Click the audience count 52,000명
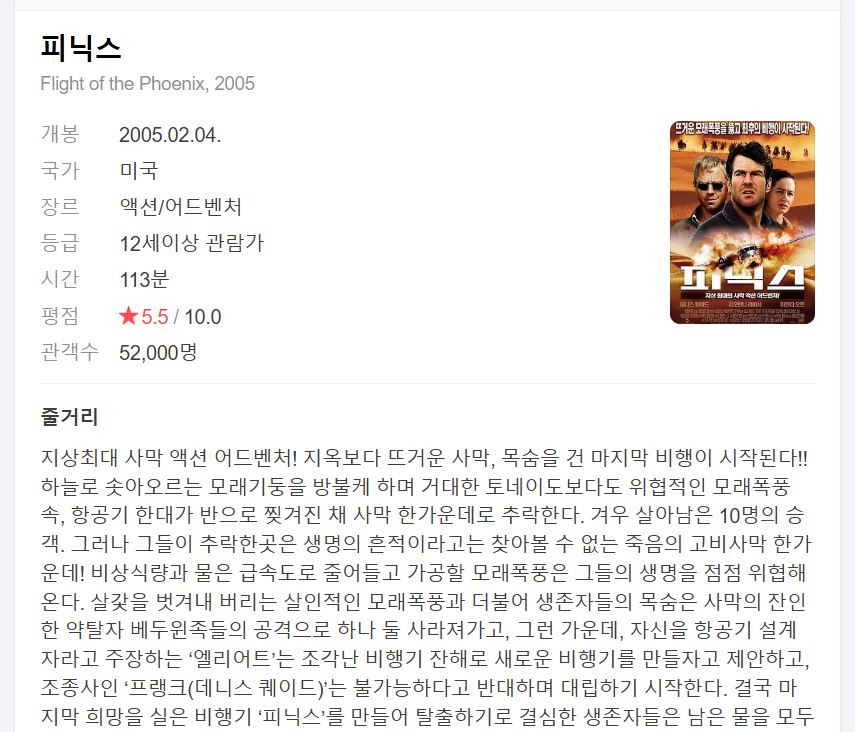 pyautogui.click(x=158, y=352)
